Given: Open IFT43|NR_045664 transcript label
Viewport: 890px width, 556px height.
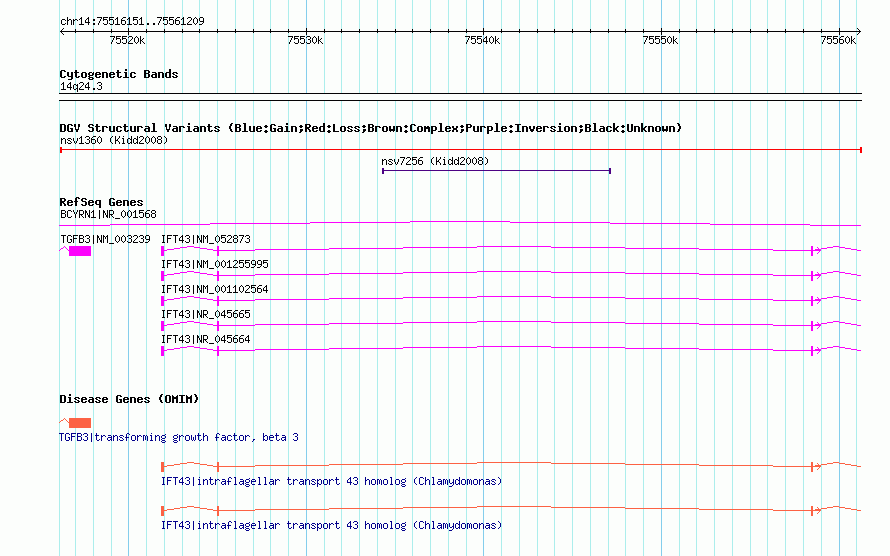Looking at the screenshot, I should [x=205, y=339].
